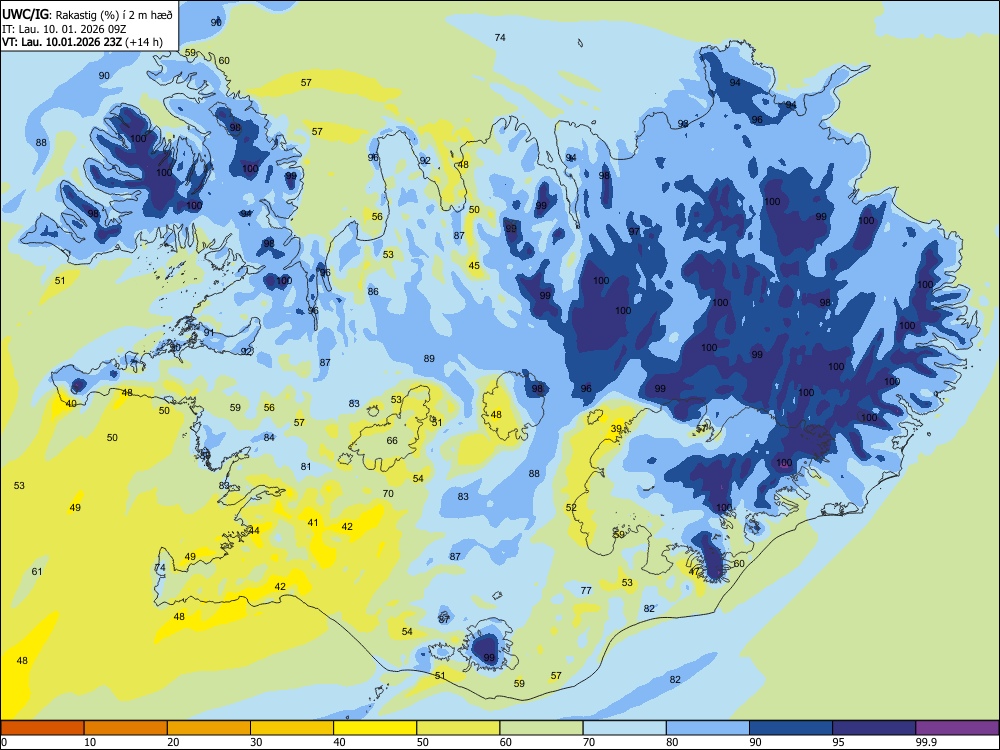Click the humidity value 84 on the map
This screenshot has width=1000, height=750.
pos(269,438)
